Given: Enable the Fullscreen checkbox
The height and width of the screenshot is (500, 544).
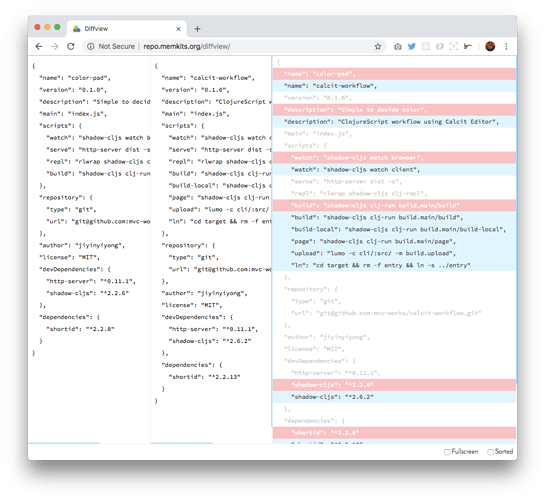Looking at the screenshot, I should point(447,452).
